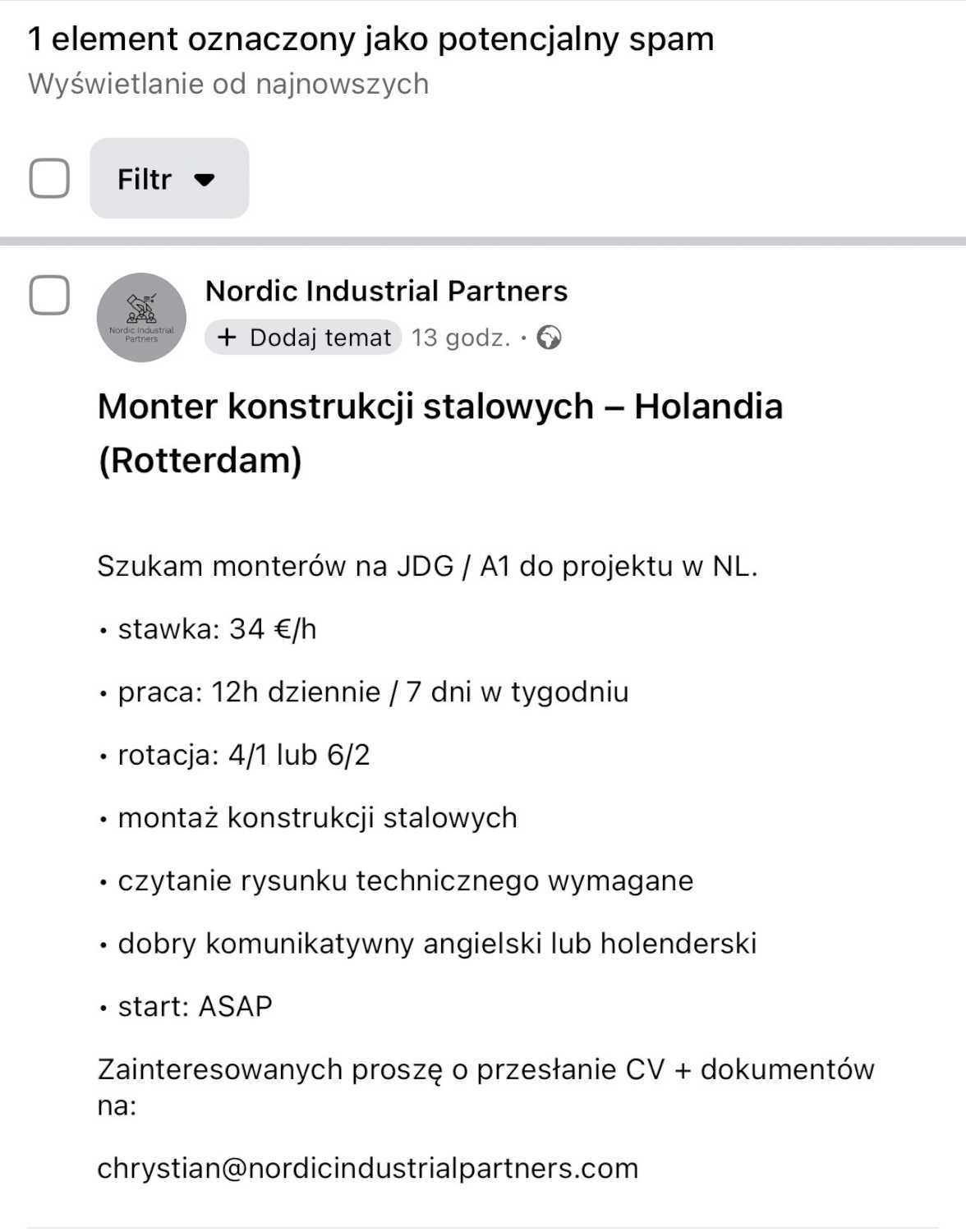
Task: Click the chrystian@nordicindustrialpartners.com email address
Action: point(367,1168)
